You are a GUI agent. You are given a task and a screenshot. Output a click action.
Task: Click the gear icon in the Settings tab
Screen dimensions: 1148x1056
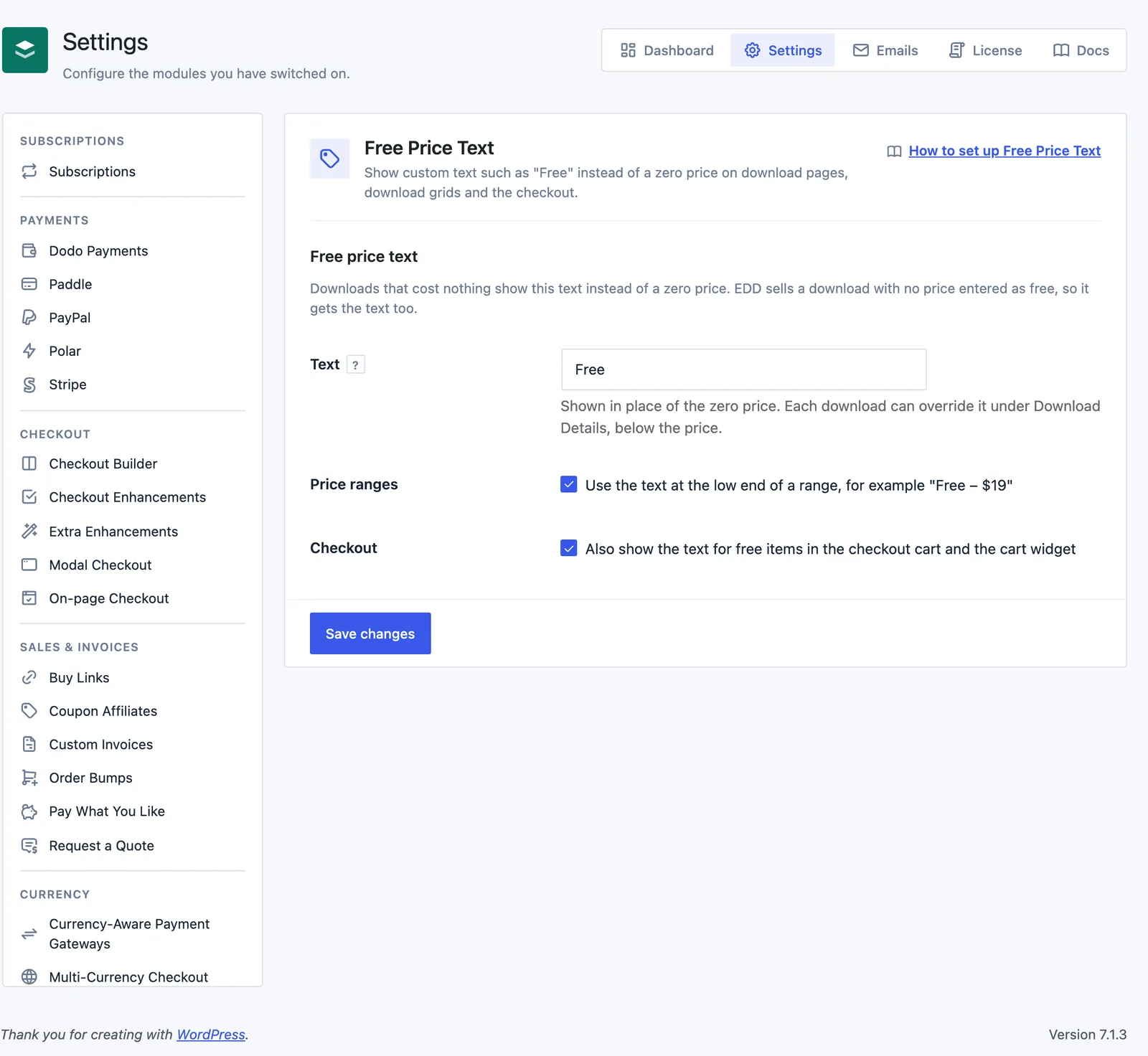click(x=752, y=50)
